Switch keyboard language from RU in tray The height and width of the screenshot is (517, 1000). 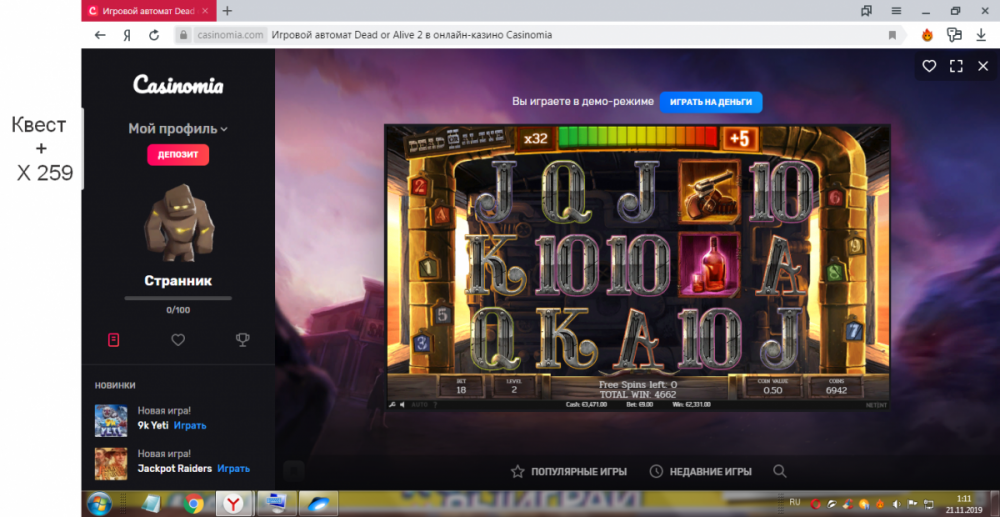tap(795, 500)
